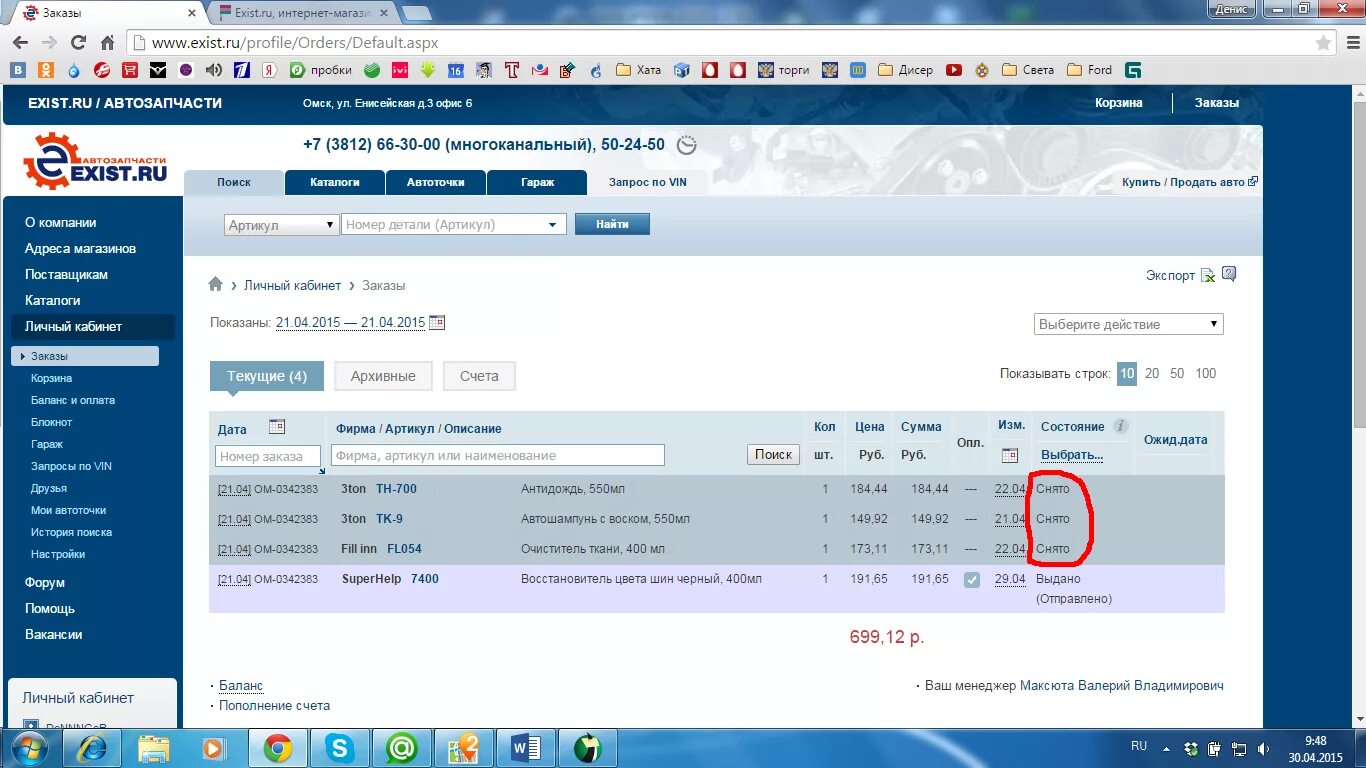
Task: Click the calendar icon under Изм. column
Action: coord(1010,455)
